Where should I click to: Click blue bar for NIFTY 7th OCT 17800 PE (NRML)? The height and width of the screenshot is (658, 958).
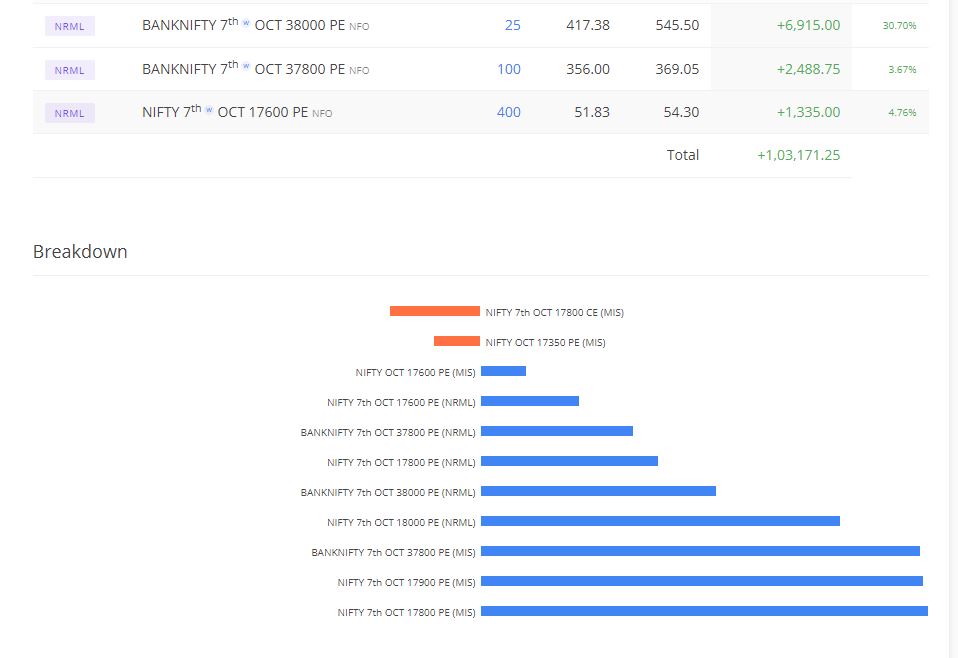click(569, 461)
